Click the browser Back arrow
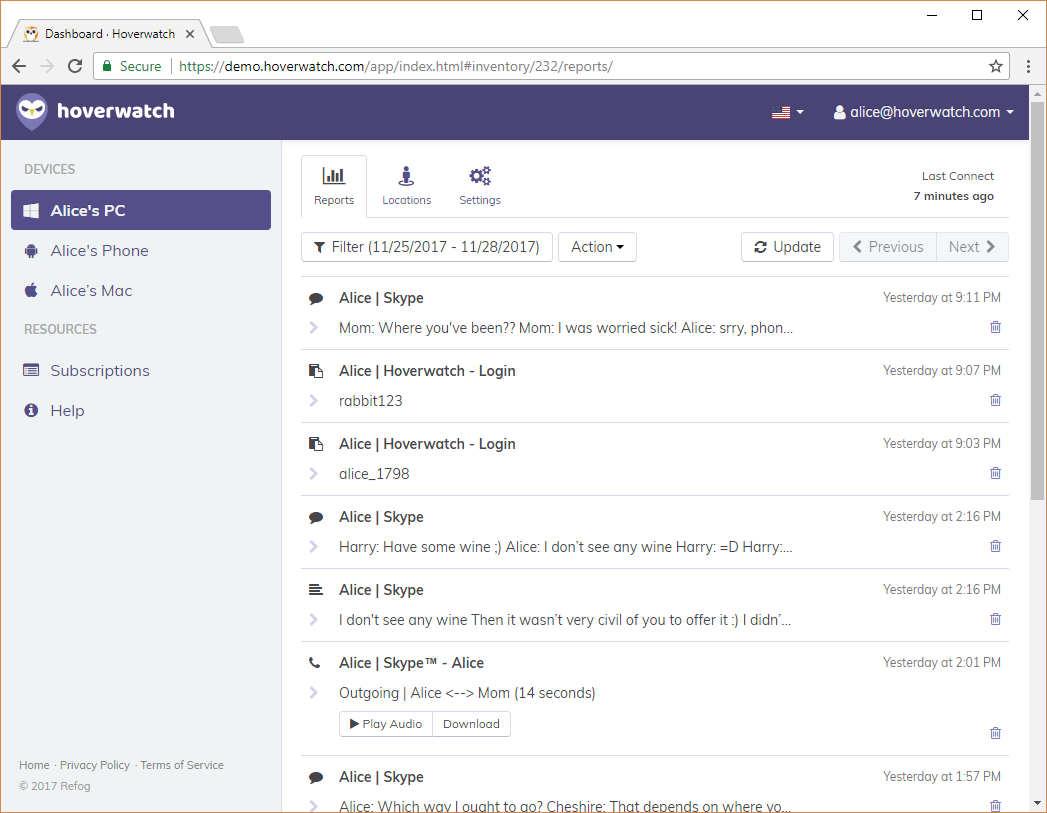The width and height of the screenshot is (1047, 813). (x=19, y=66)
